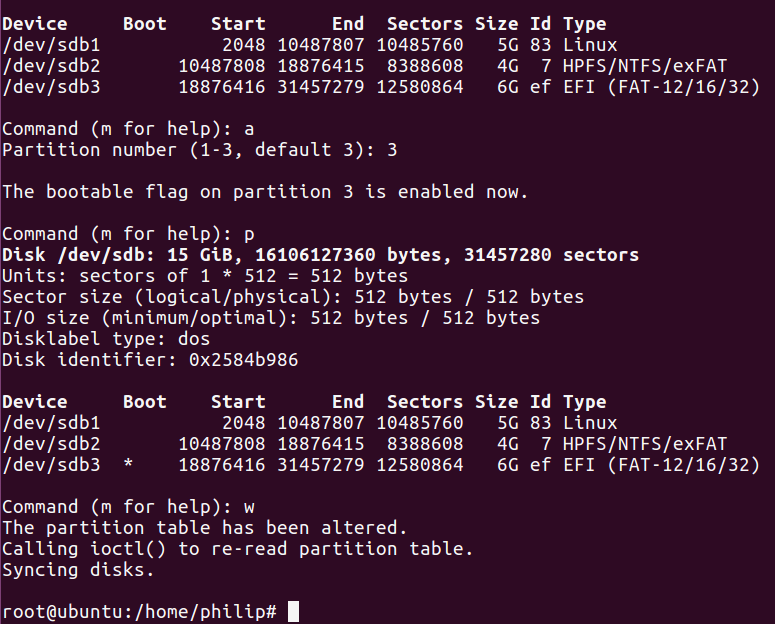Click the bold 'Disk /dev/sdb: 15 GiB' line
The width and height of the screenshot is (775, 624).
tap(320, 255)
